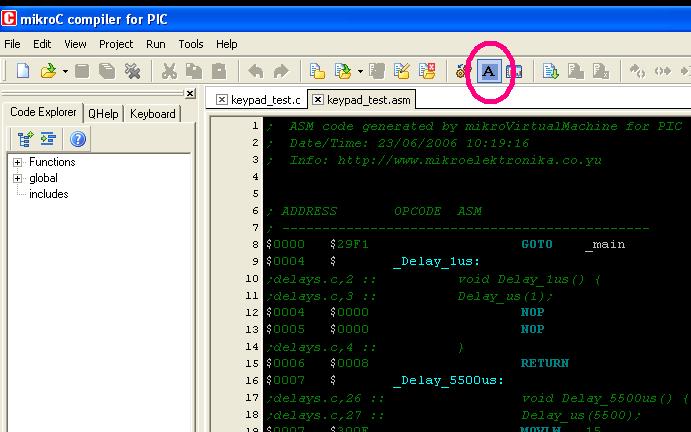The height and width of the screenshot is (432, 691).
Task: Click the gear Build settings icon
Action: click(461, 71)
